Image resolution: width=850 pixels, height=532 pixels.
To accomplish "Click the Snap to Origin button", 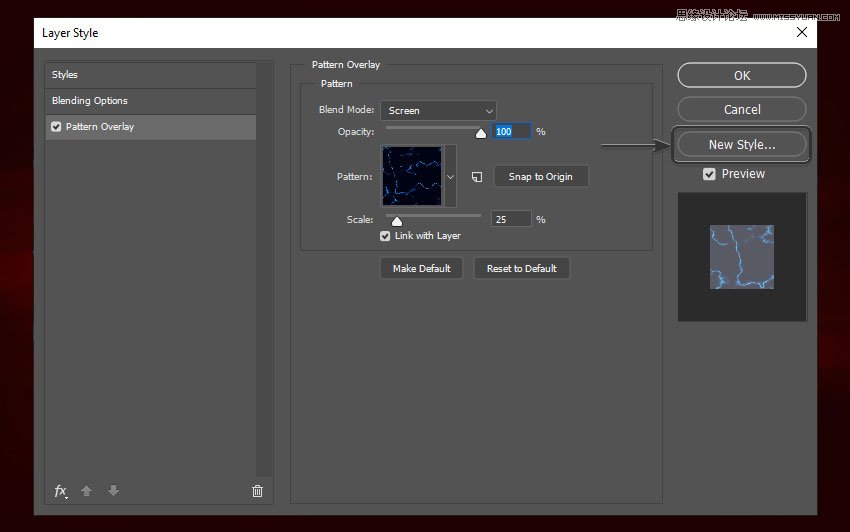I will [540, 177].
